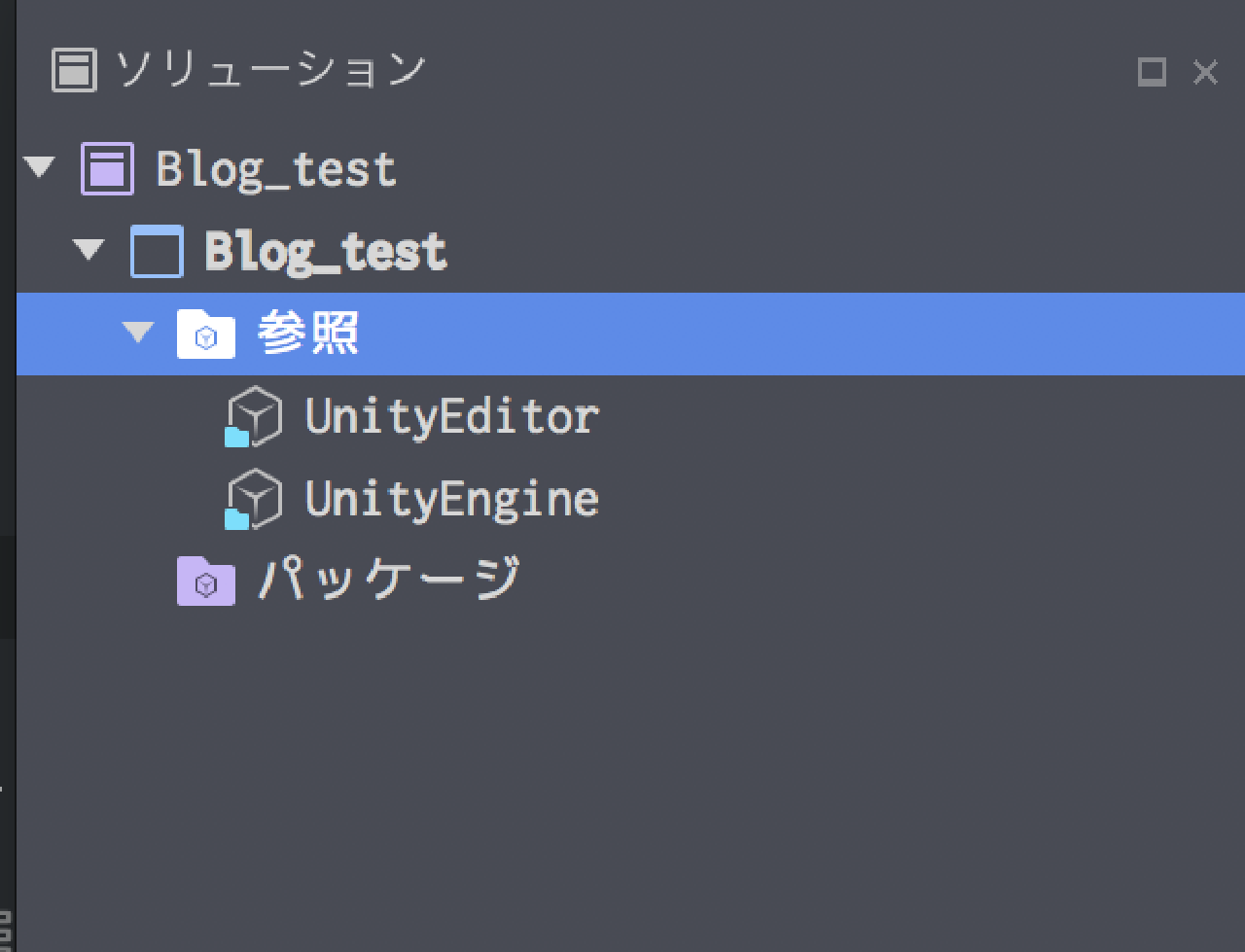Click the Blog_test solution icon
The image size is (1245, 952).
[x=107, y=168]
